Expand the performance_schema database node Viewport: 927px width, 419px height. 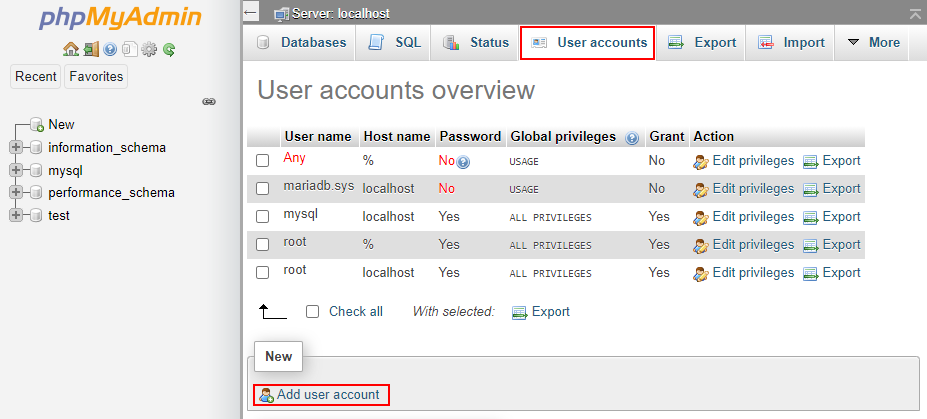point(16,193)
